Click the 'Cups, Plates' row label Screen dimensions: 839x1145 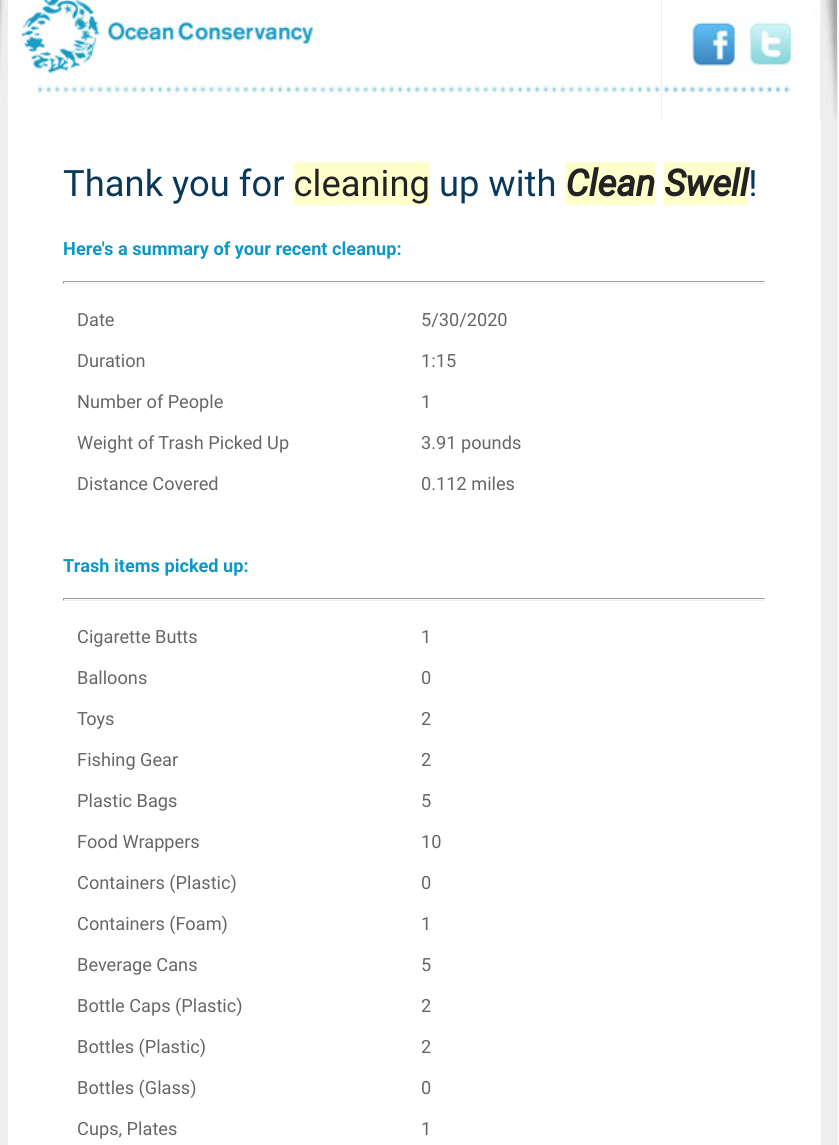127,1129
